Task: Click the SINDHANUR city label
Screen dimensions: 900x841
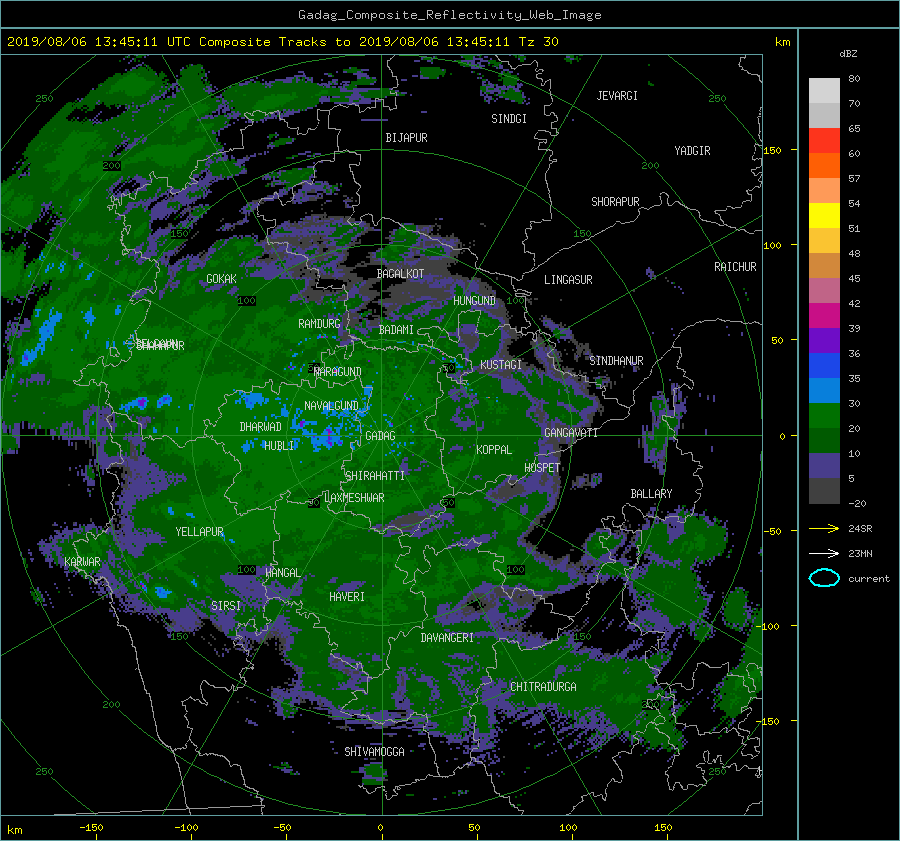Action: [x=616, y=361]
